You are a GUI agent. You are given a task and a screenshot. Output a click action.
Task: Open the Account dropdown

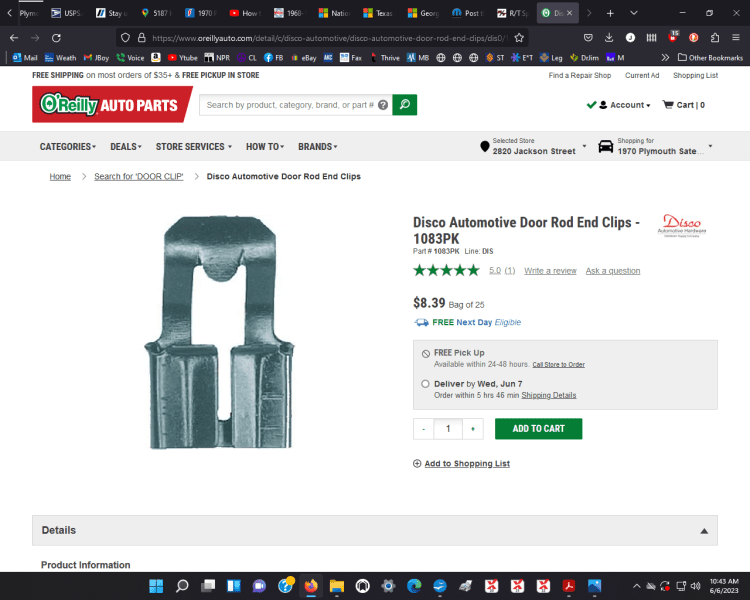pos(624,105)
